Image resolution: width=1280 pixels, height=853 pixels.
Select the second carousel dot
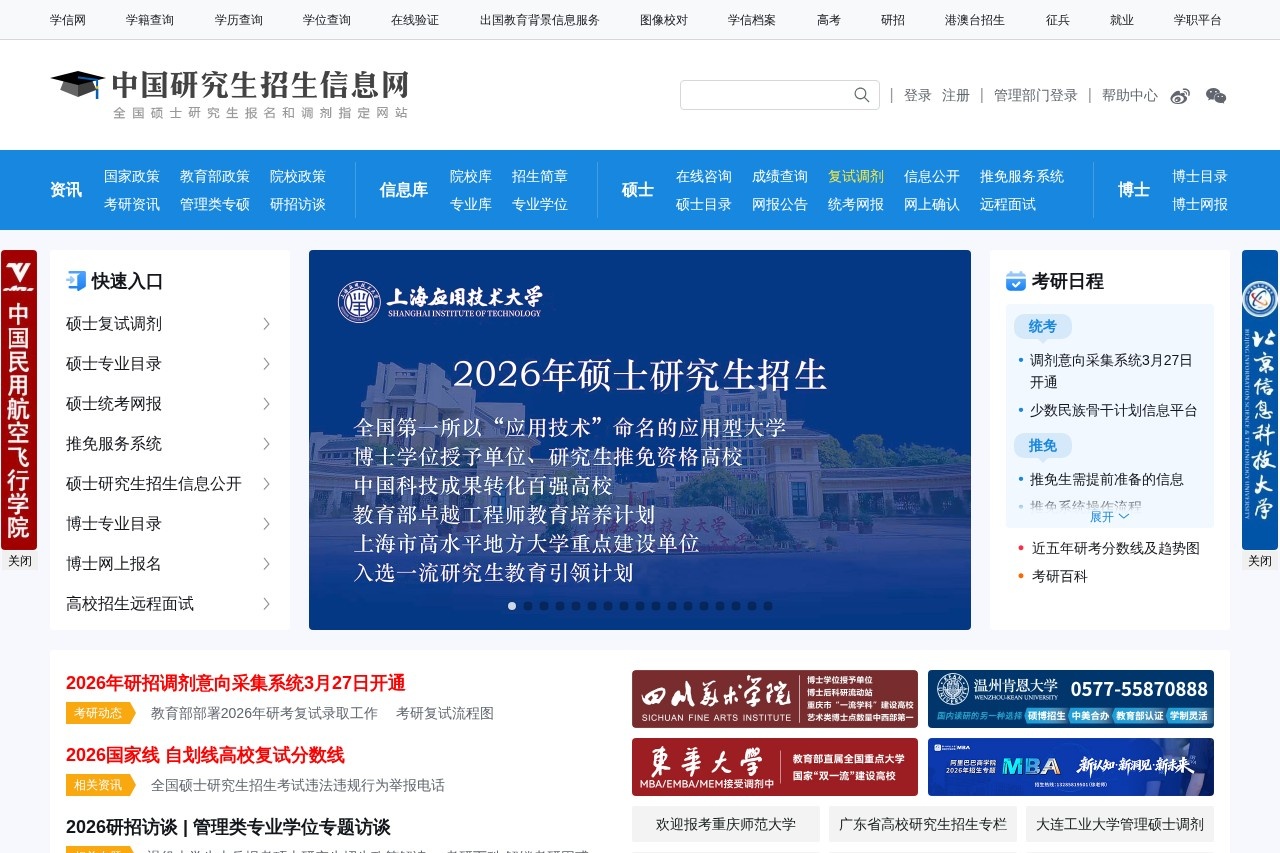528,606
